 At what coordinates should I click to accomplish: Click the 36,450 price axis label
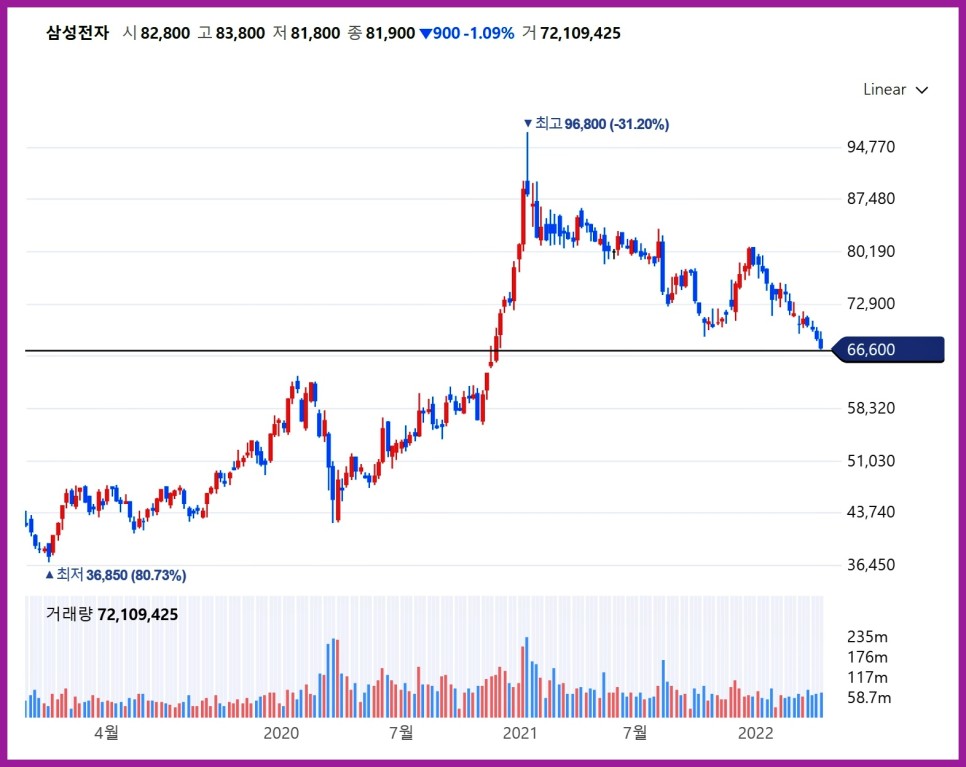tap(871, 564)
